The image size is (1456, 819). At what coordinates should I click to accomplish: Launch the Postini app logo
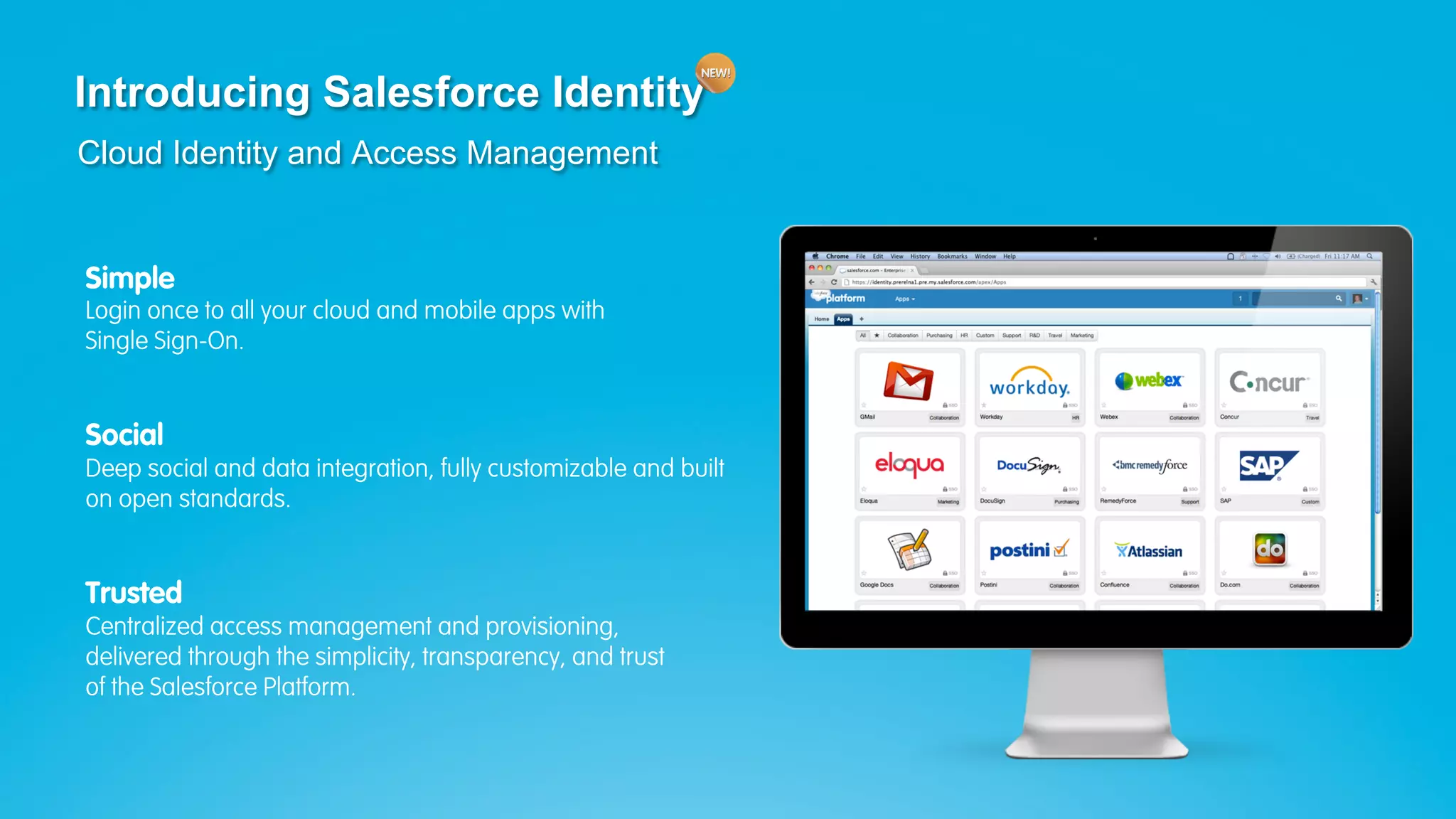[x=1029, y=550]
